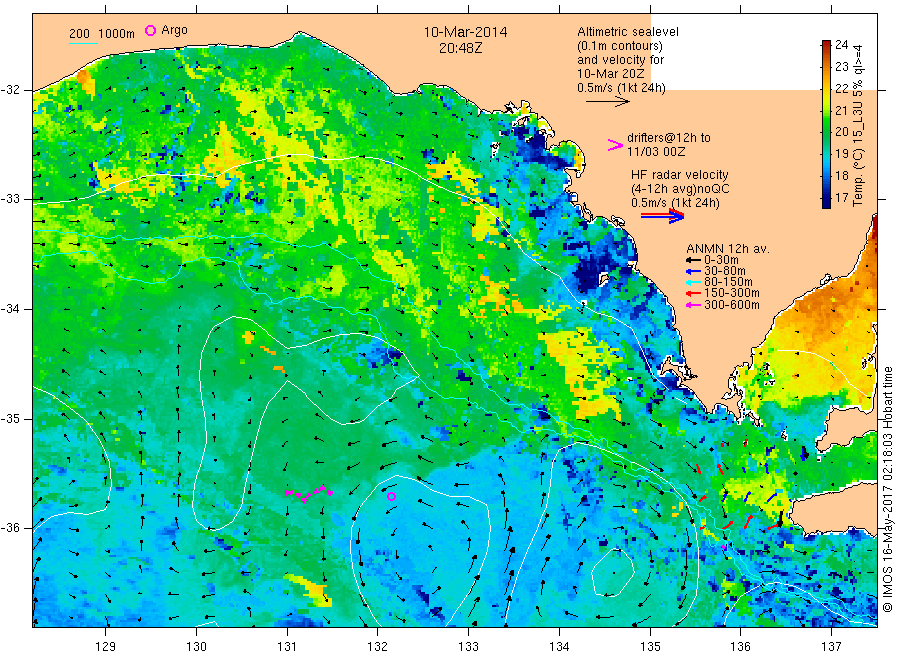Click the '135' longitude axis label
Image resolution: width=900 pixels, height=660 pixels.
pyautogui.click(x=650, y=647)
